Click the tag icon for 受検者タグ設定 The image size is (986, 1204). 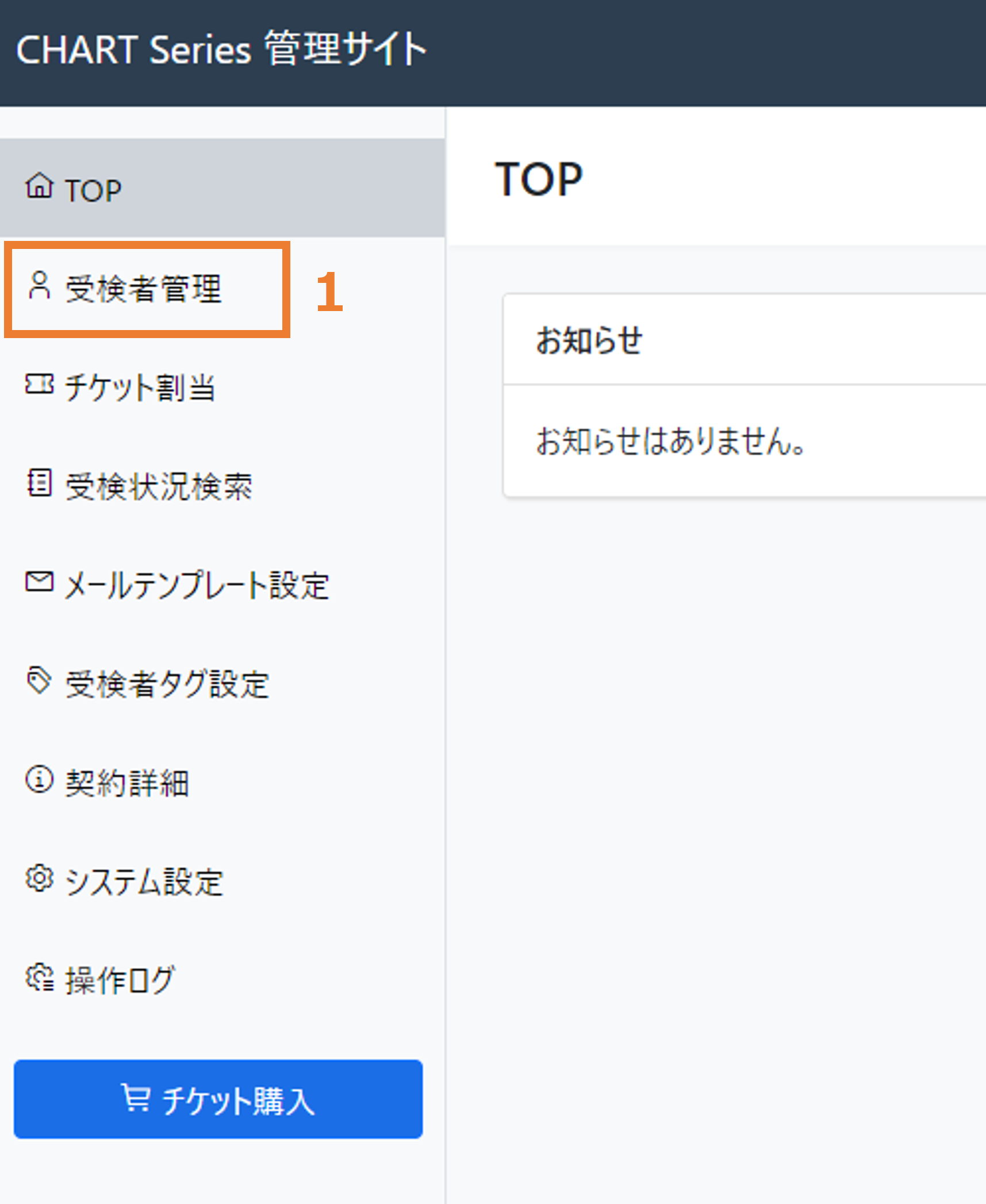tap(39, 681)
